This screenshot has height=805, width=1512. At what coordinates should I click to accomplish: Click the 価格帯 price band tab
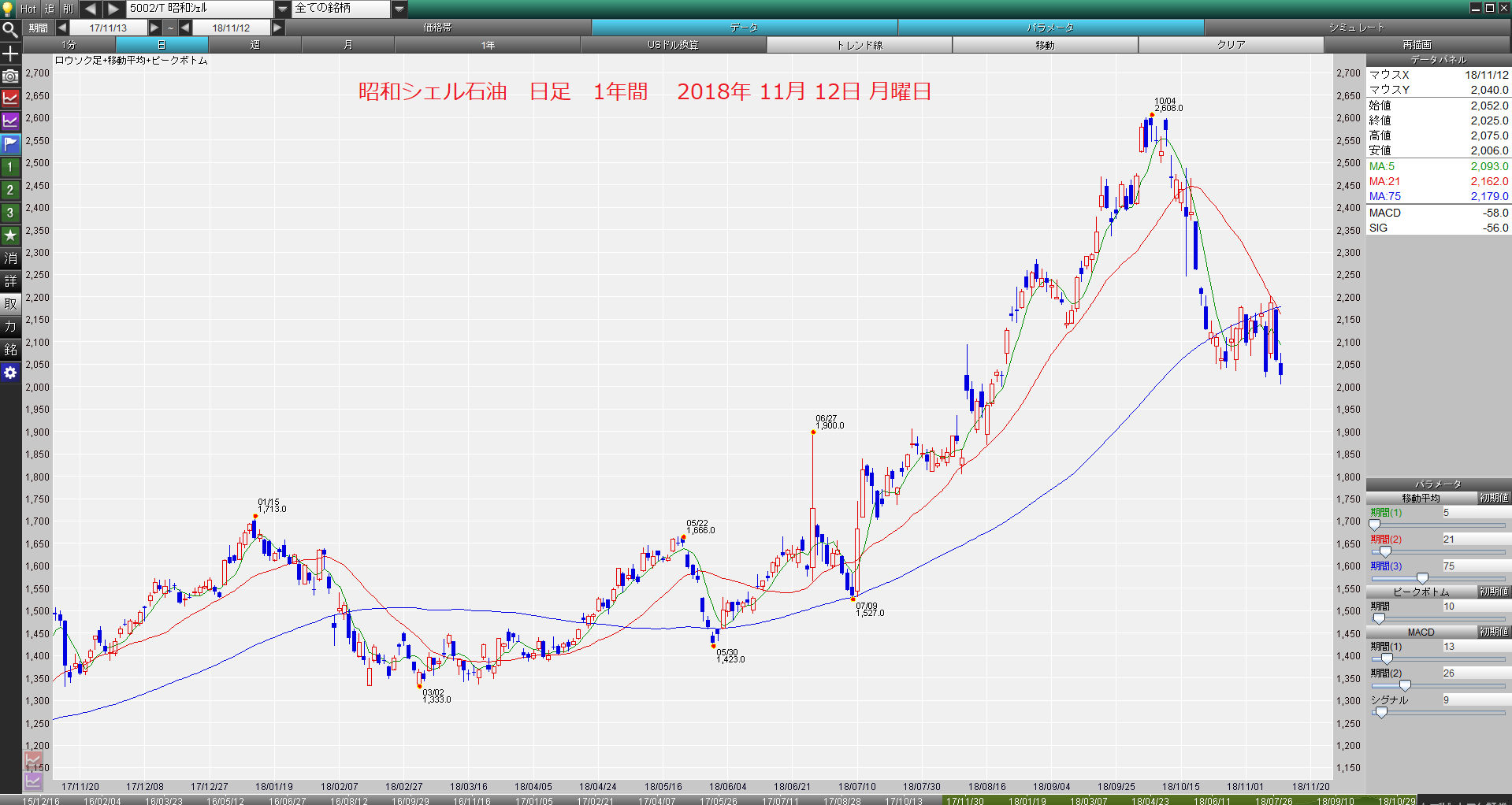438,28
